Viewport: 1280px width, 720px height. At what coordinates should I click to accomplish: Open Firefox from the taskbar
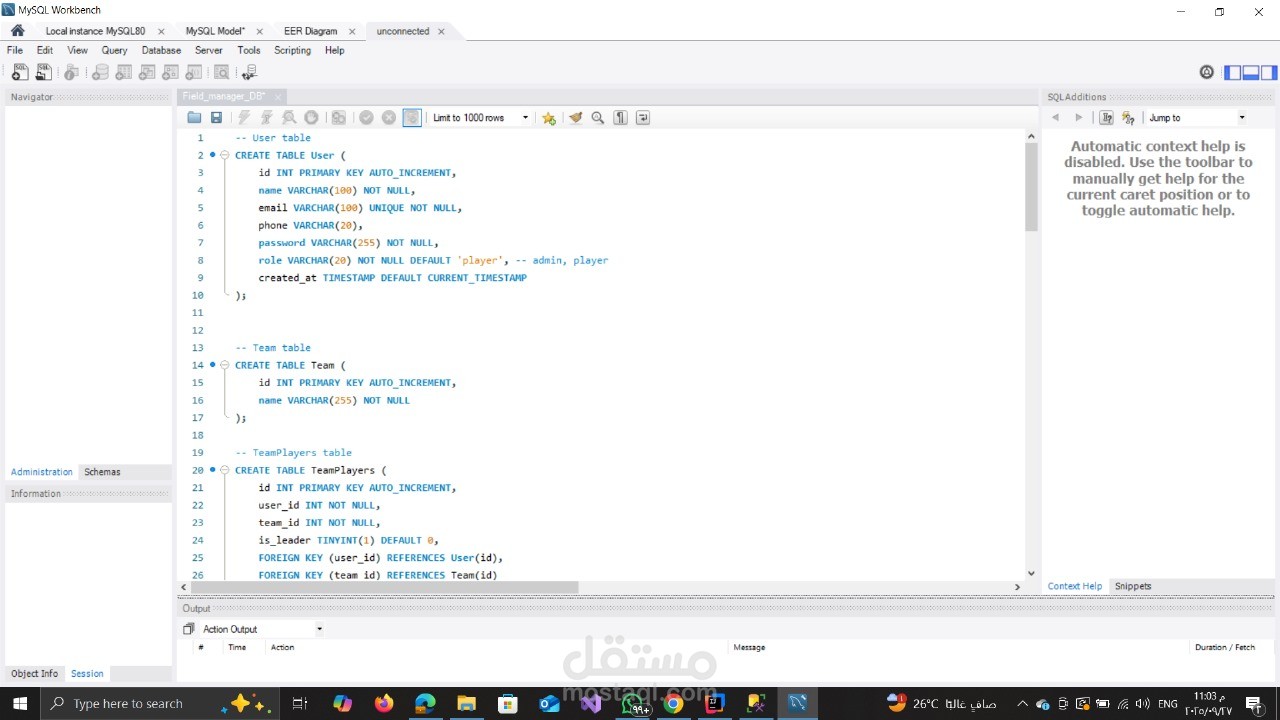[x=384, y=704]
